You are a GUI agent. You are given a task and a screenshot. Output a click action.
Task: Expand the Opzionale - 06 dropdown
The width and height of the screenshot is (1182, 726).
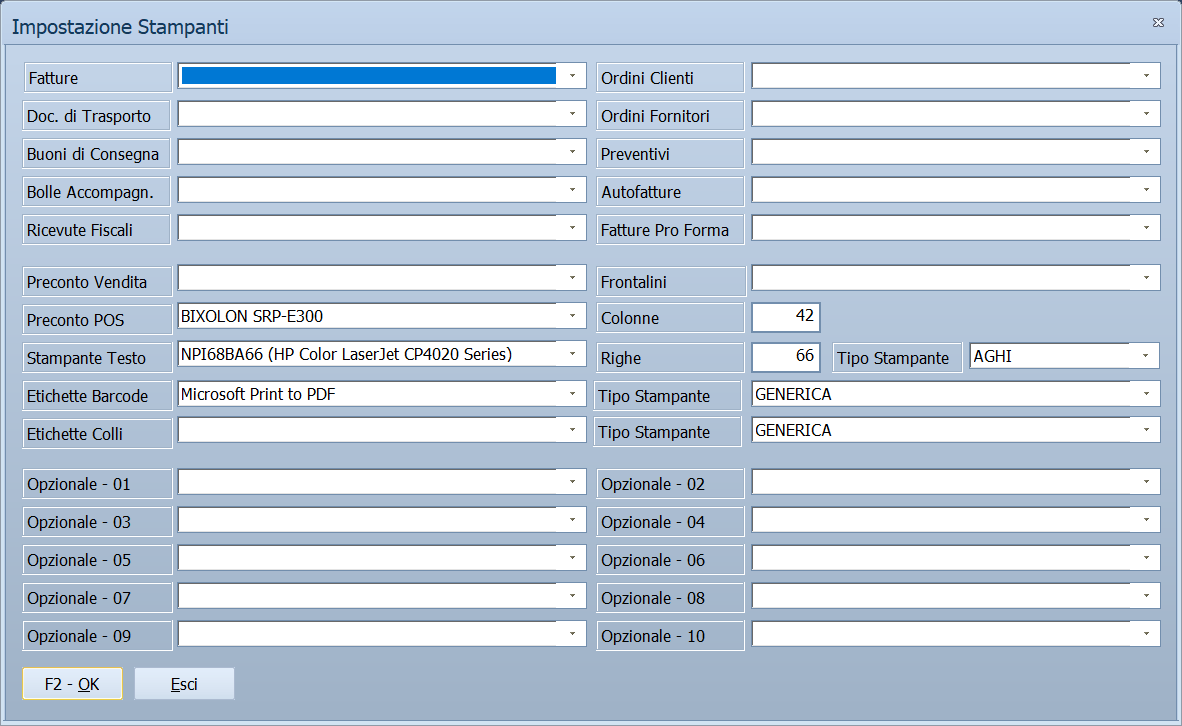click(1146, 558)
